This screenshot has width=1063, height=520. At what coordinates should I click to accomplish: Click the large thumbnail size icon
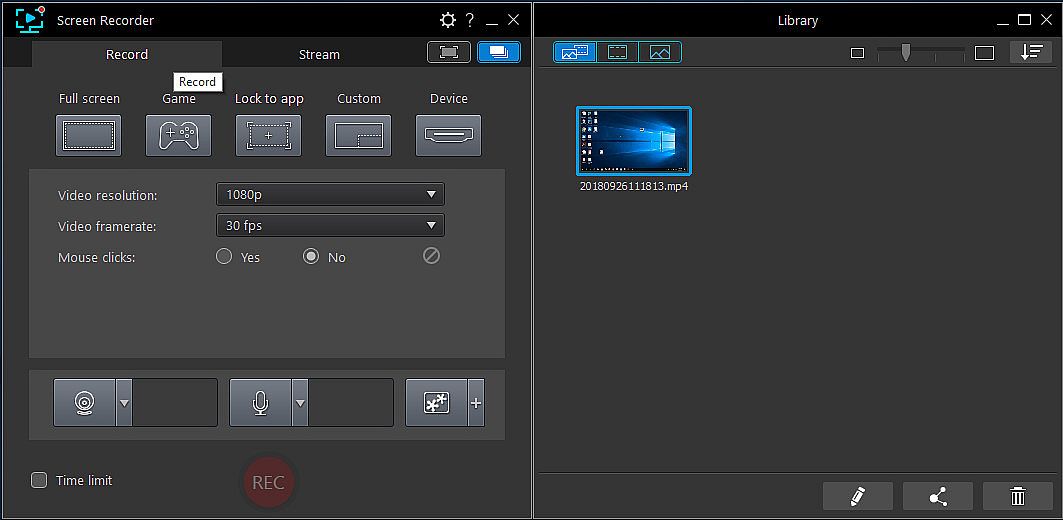coord(984,53)
